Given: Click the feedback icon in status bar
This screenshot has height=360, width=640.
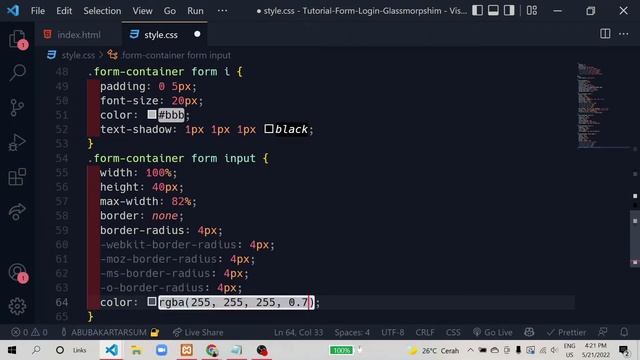Looking at the screenshot, I should pos(602,332).
